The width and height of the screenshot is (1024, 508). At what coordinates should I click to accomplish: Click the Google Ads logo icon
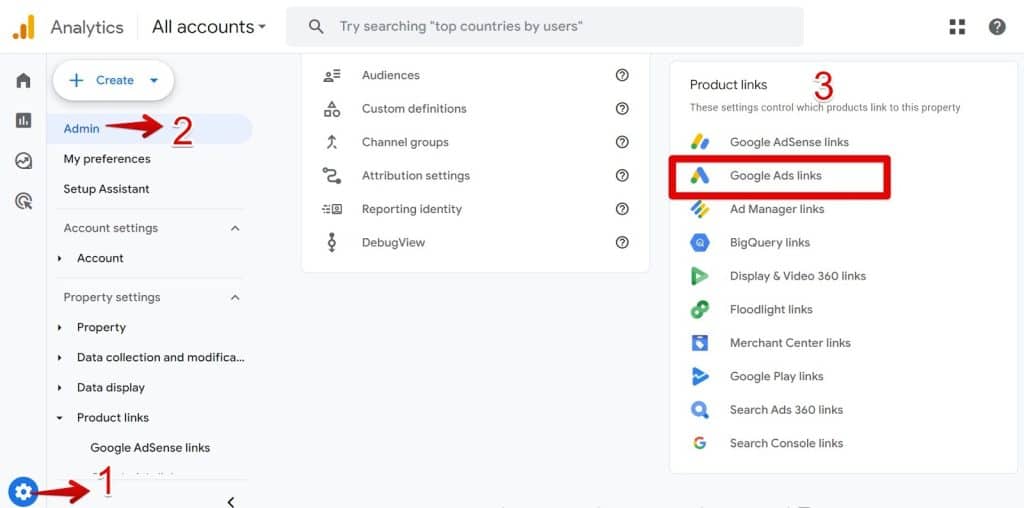pos(700,176)
